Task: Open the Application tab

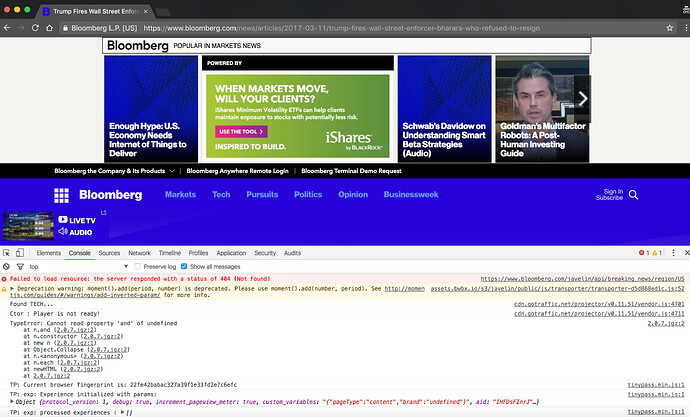Action: coord(231,253)
